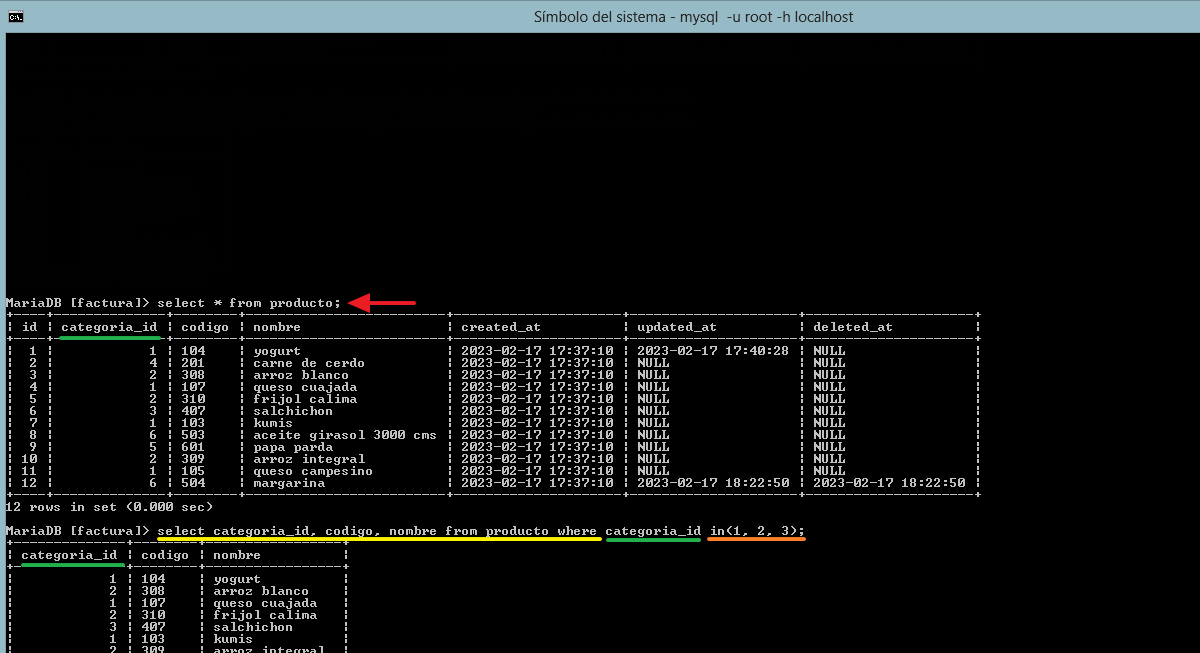The height and width of the screenshot is (653, 1200).
Task: Click 'nombre' header in the second result table
Action: (x=237, y=555)
